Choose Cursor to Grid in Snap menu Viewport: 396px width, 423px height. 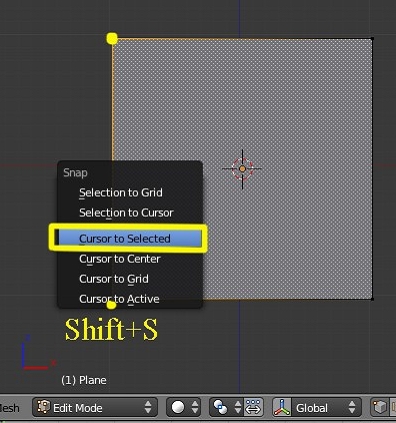tap(130, 279)
